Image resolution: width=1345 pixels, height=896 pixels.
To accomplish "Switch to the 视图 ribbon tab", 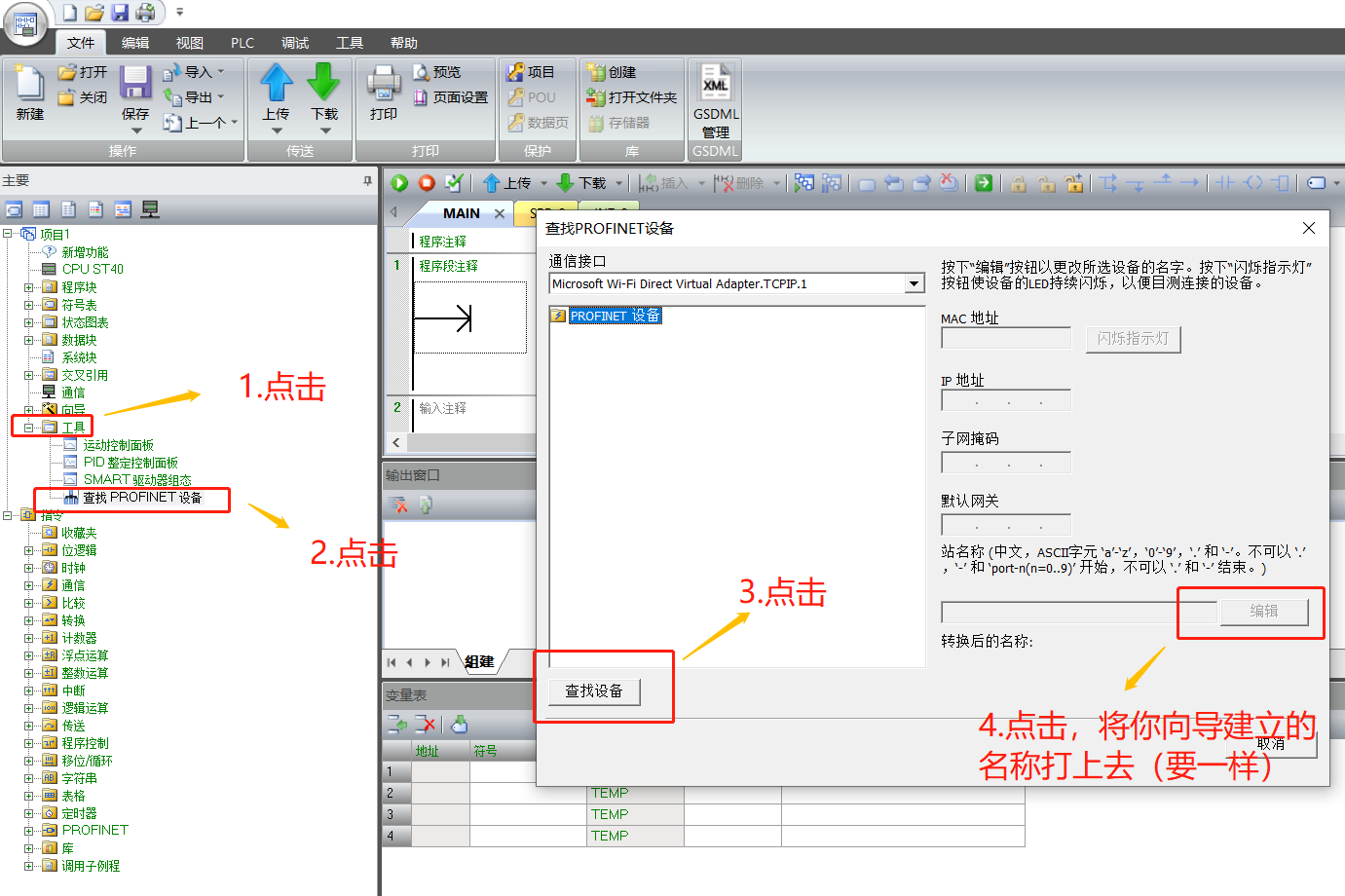I will click(x=190, y=43).
